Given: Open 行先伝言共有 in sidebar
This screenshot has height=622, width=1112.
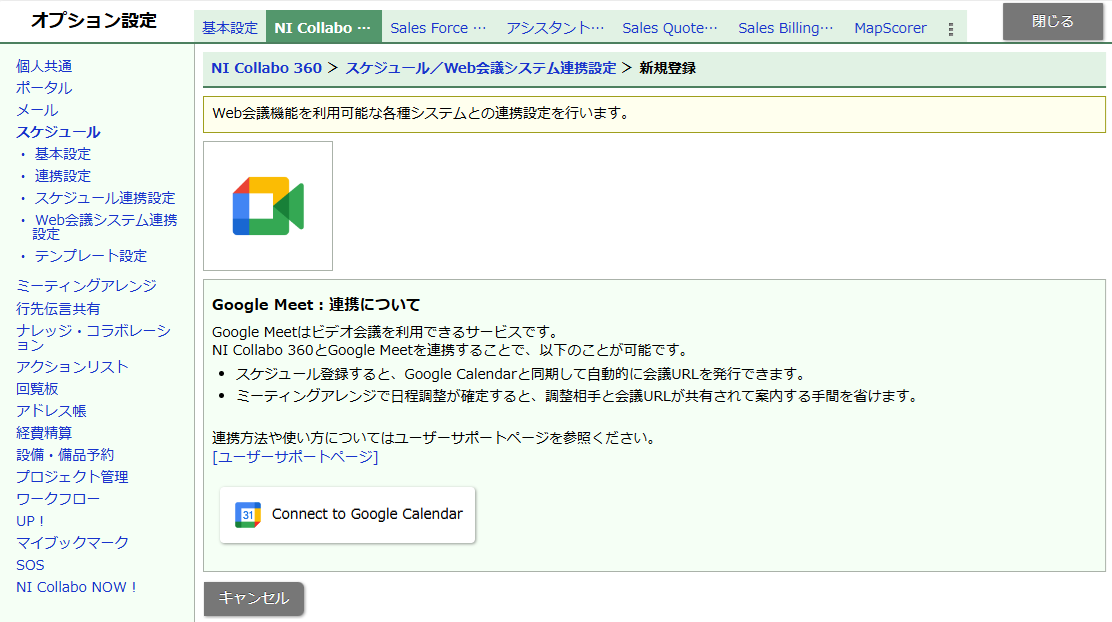Looking at the screenshot, I should [x=58, y=309].
